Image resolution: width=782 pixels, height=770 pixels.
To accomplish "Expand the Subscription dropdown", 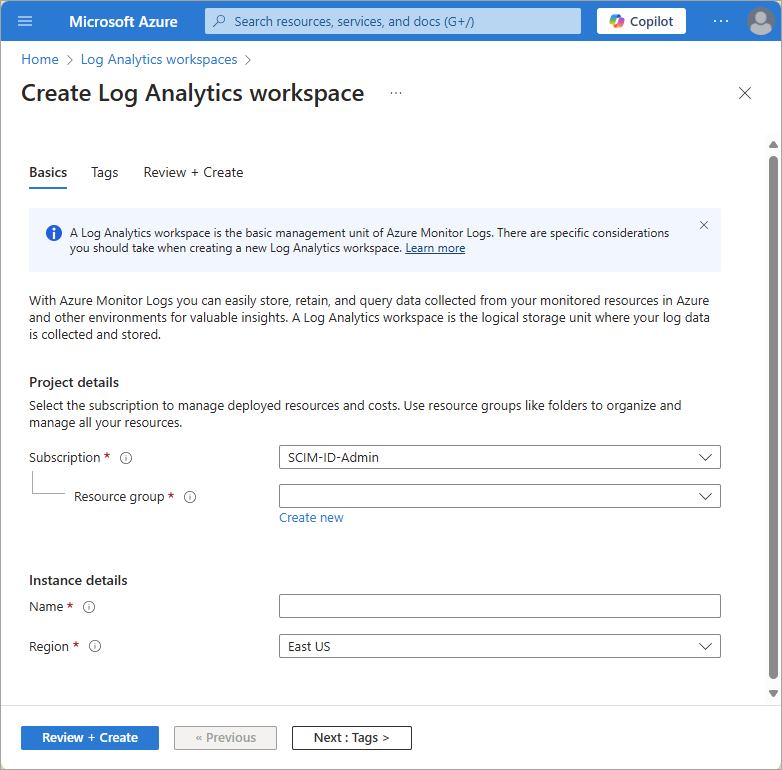I will 499,457.
